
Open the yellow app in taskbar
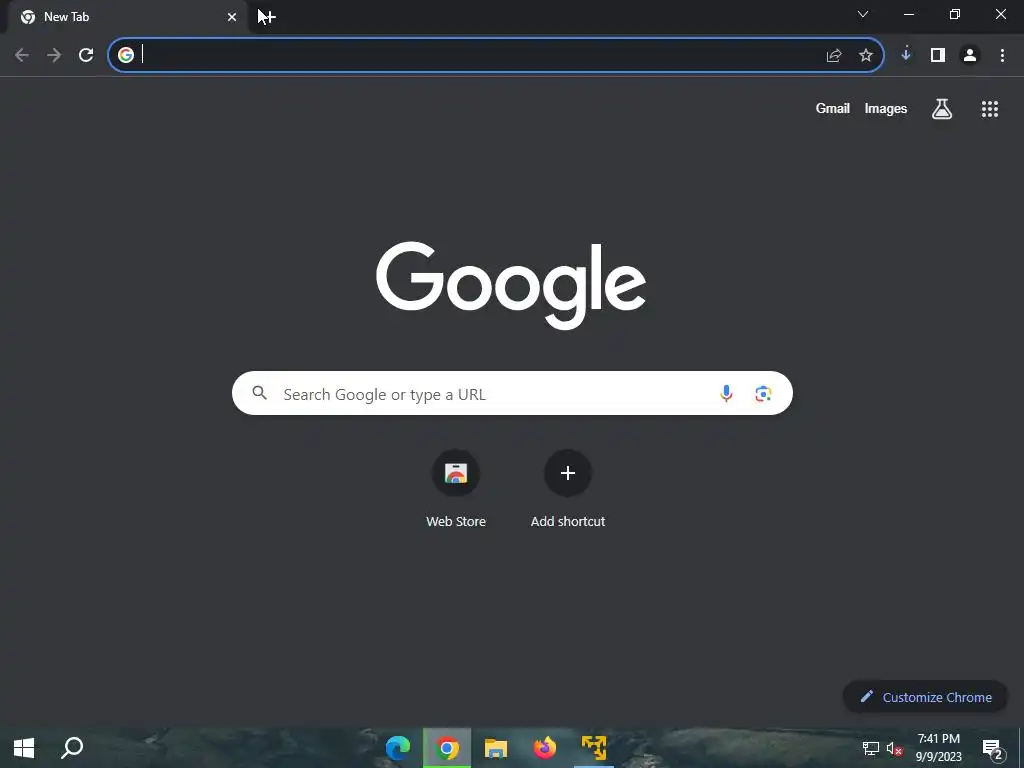pos(594,748)
